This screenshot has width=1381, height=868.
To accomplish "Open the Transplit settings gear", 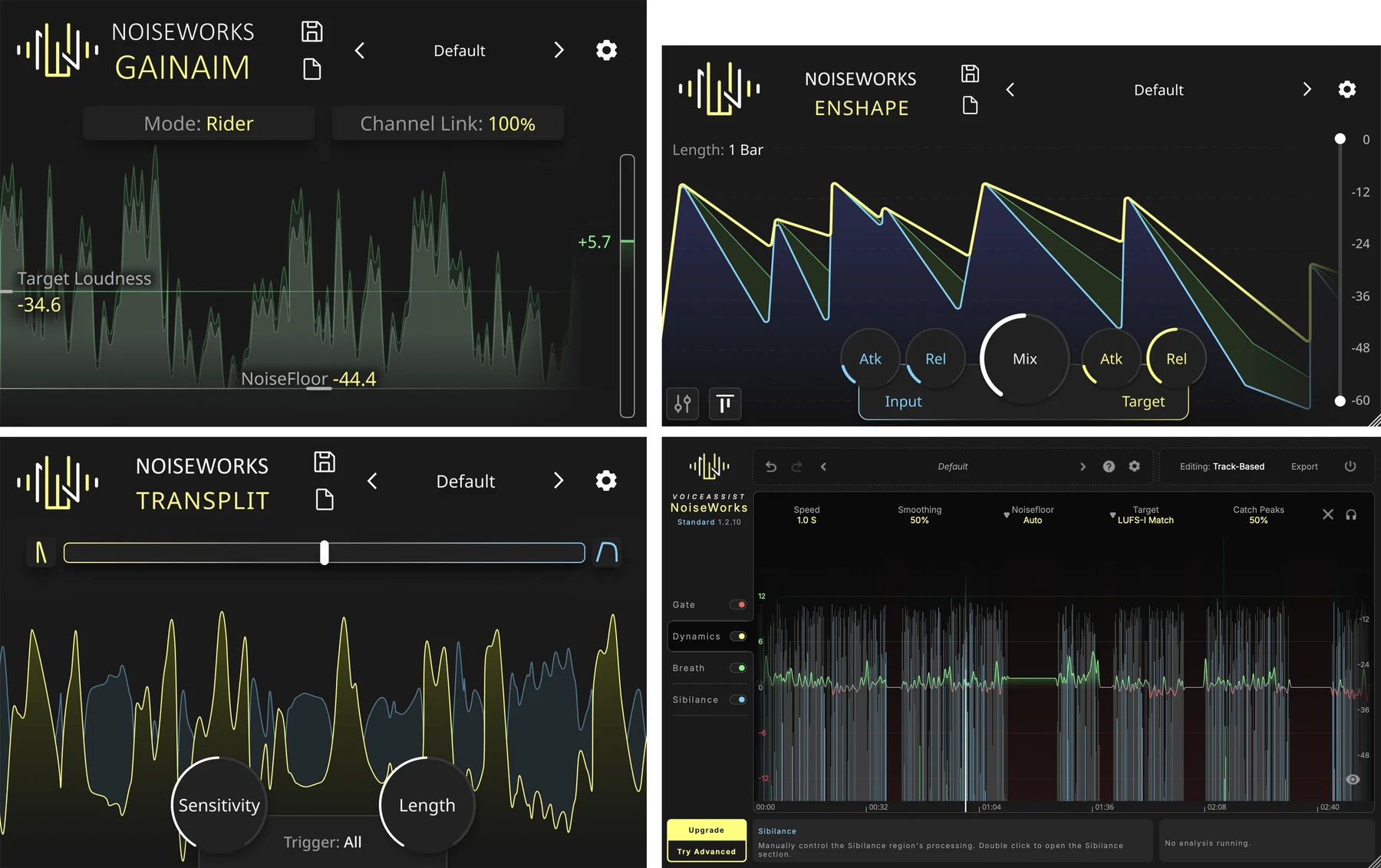I will tap(606, 481).
